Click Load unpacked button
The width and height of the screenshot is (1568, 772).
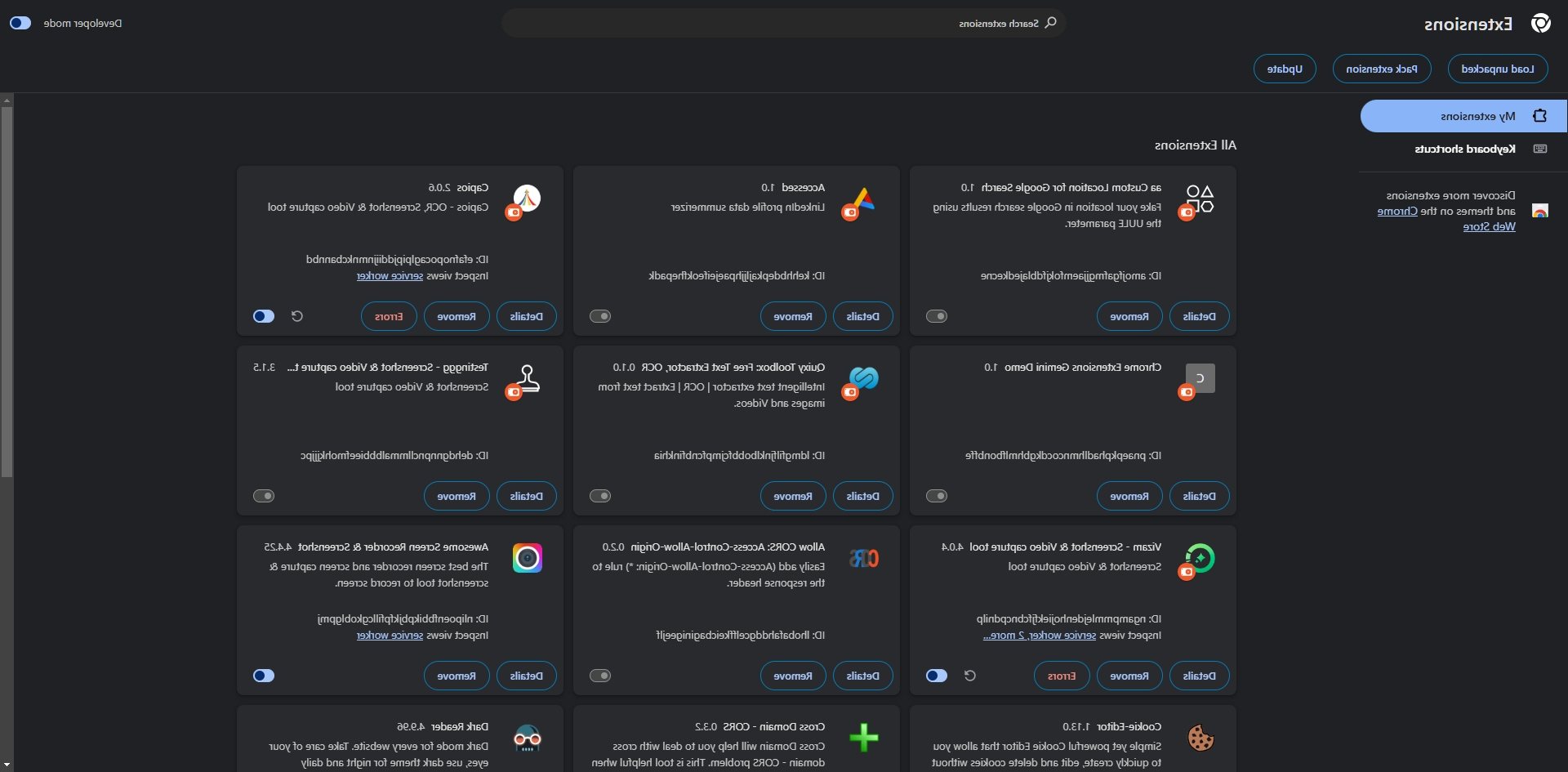tap(1498, 69)
